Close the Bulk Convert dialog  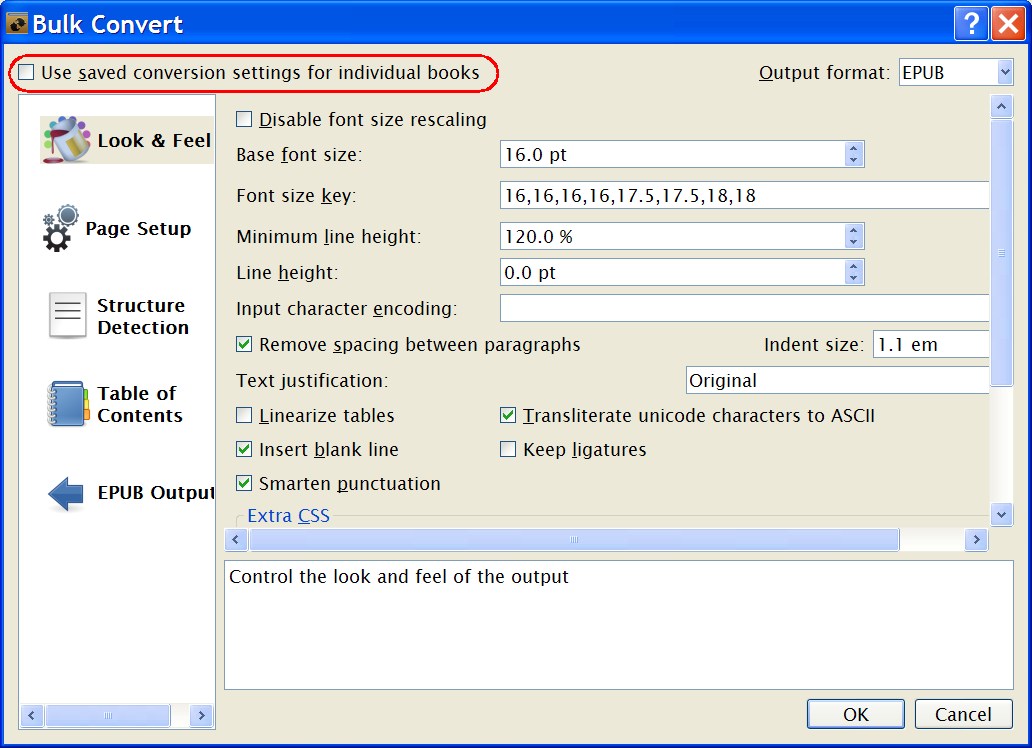tap(1008, 24)
